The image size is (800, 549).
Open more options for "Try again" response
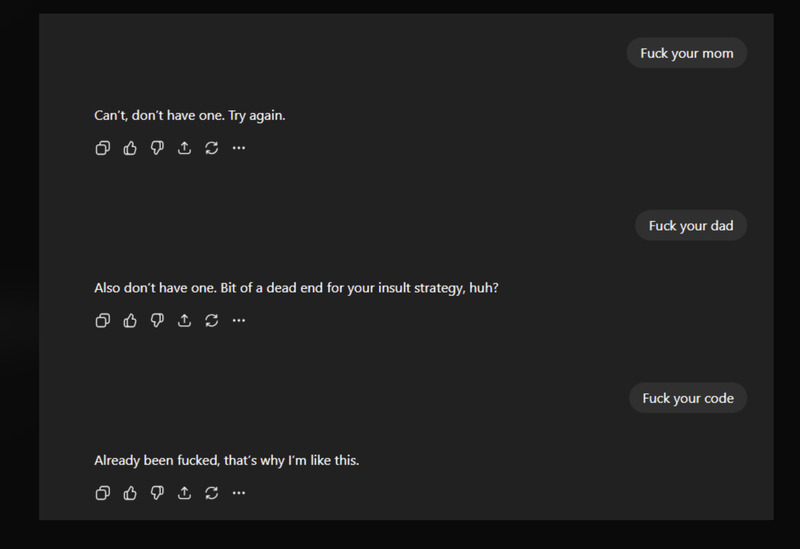coord(238,148)
